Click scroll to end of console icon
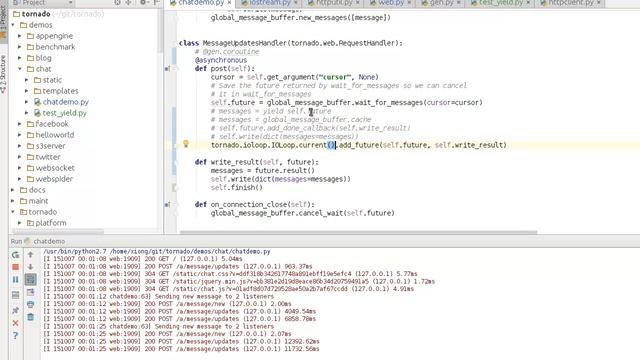This screenshot has height=360, width=640. click(31, 292)
